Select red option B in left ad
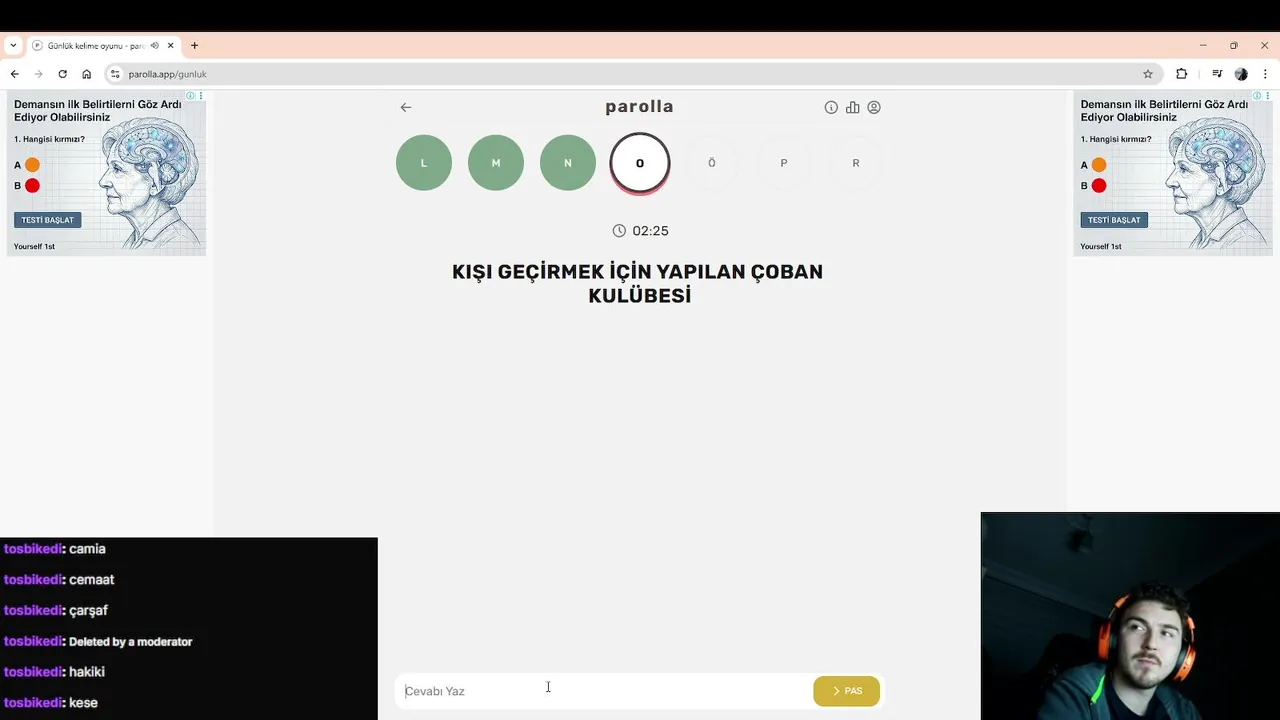Screen dimensions: 1280x720 pos(32,186)
